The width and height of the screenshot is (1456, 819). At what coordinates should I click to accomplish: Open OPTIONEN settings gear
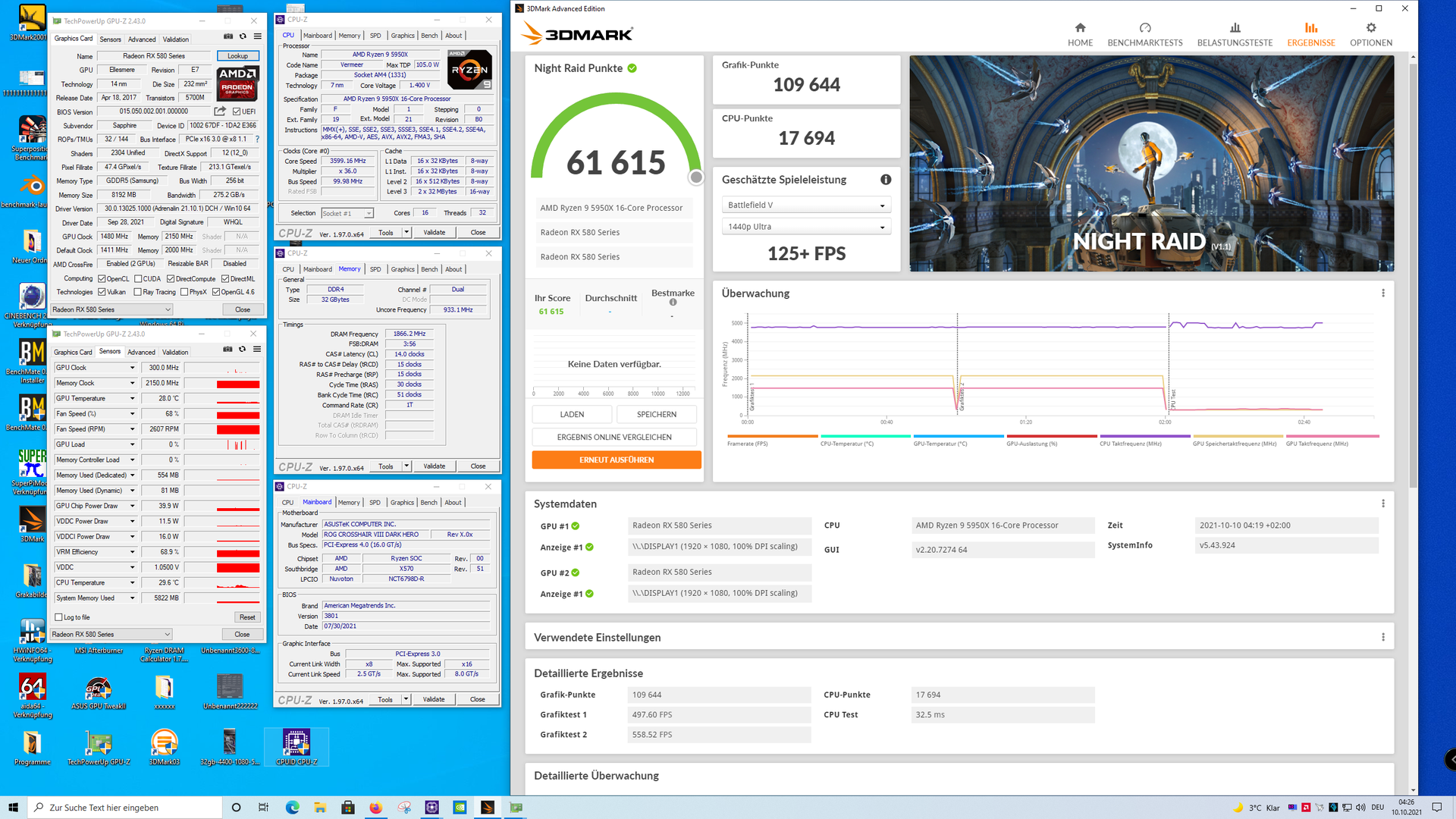1370,35
